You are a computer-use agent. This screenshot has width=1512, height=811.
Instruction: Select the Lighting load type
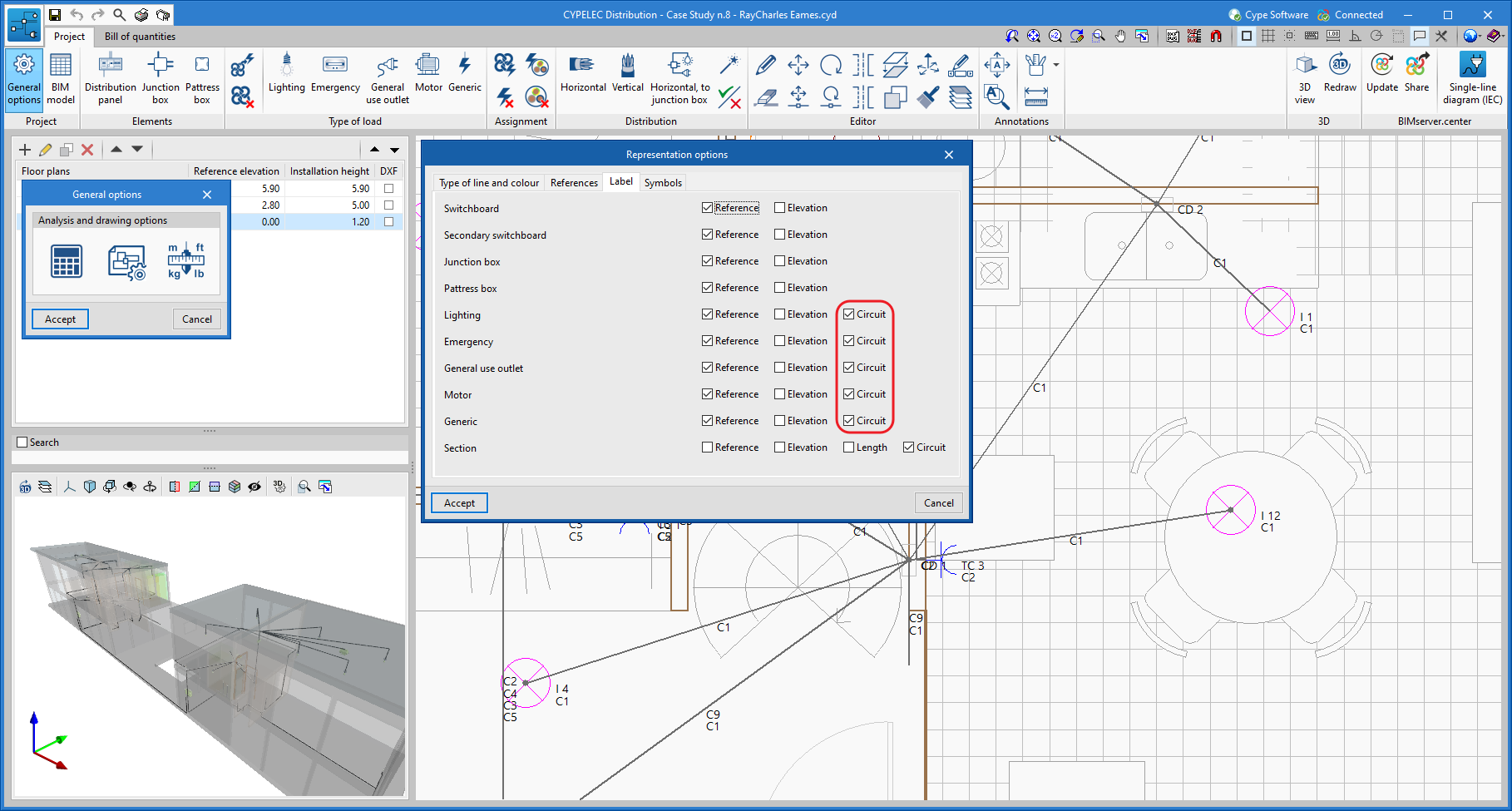pos(286,73)
